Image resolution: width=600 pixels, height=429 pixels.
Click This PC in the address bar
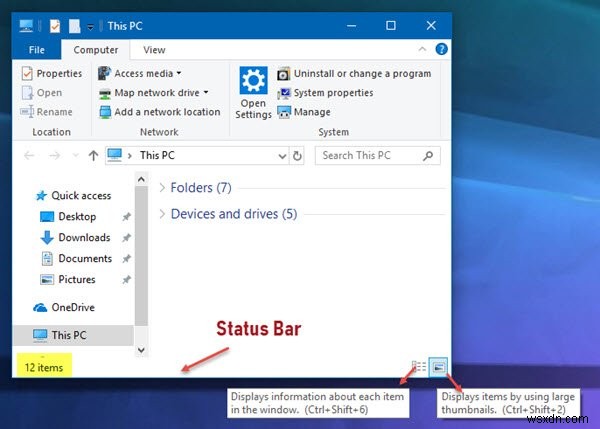[157, 155]
